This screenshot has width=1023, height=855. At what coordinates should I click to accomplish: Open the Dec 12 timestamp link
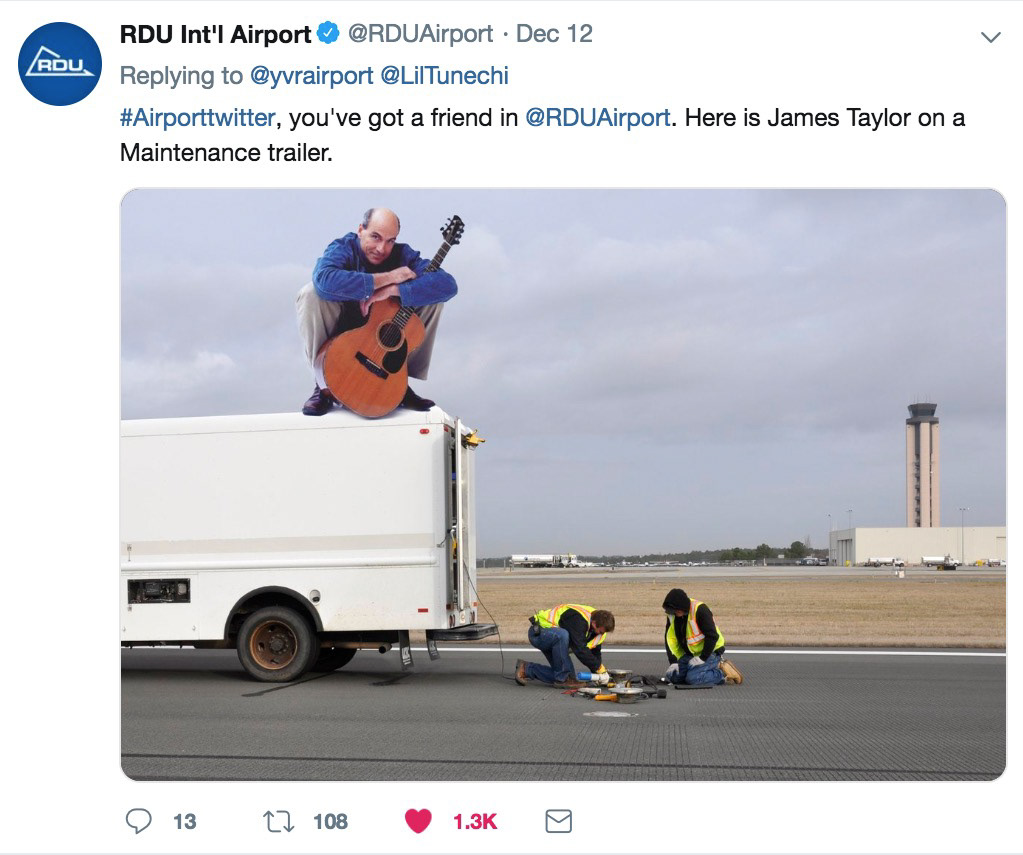click(x=554, y=34)
